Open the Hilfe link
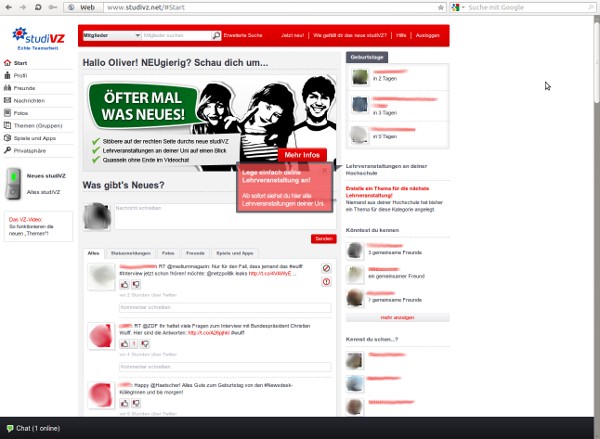The height and width of the screenshot is (439, 600). 401,35
